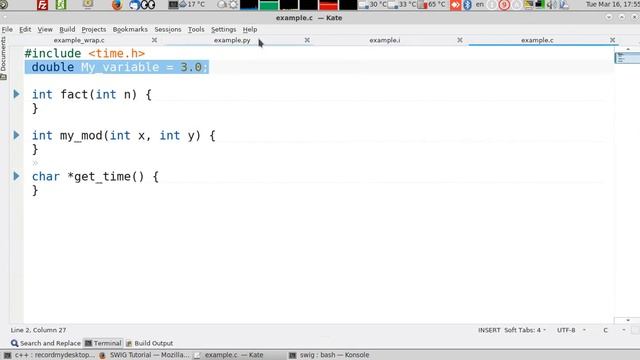Open the Tools menu
This screenshot has width=640, height=360.
(x=196, y=29)
